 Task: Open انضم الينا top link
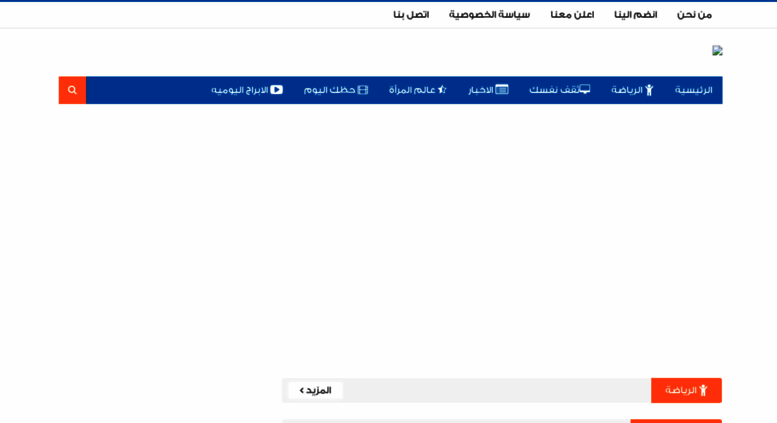(x=636, y=15)
